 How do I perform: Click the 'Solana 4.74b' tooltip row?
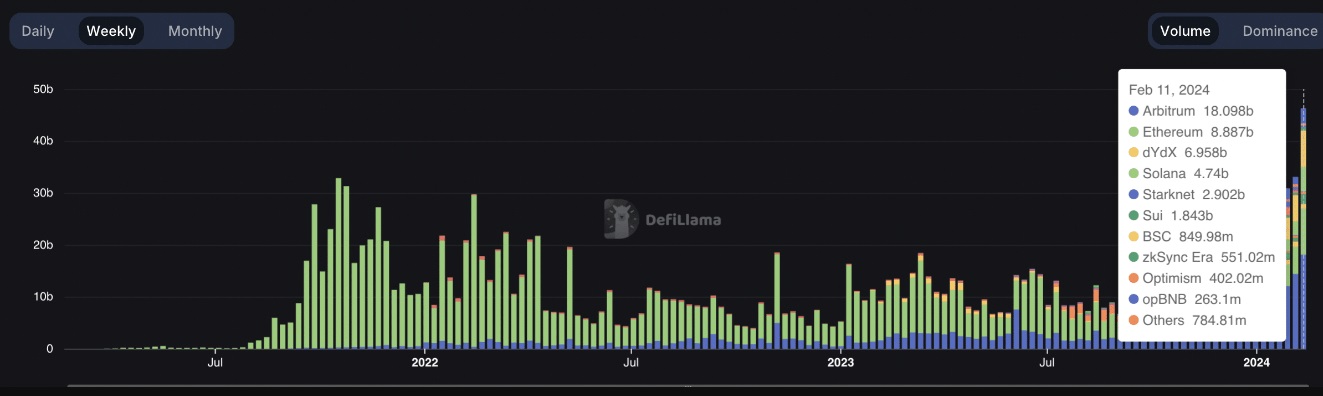click(1178, 174)
